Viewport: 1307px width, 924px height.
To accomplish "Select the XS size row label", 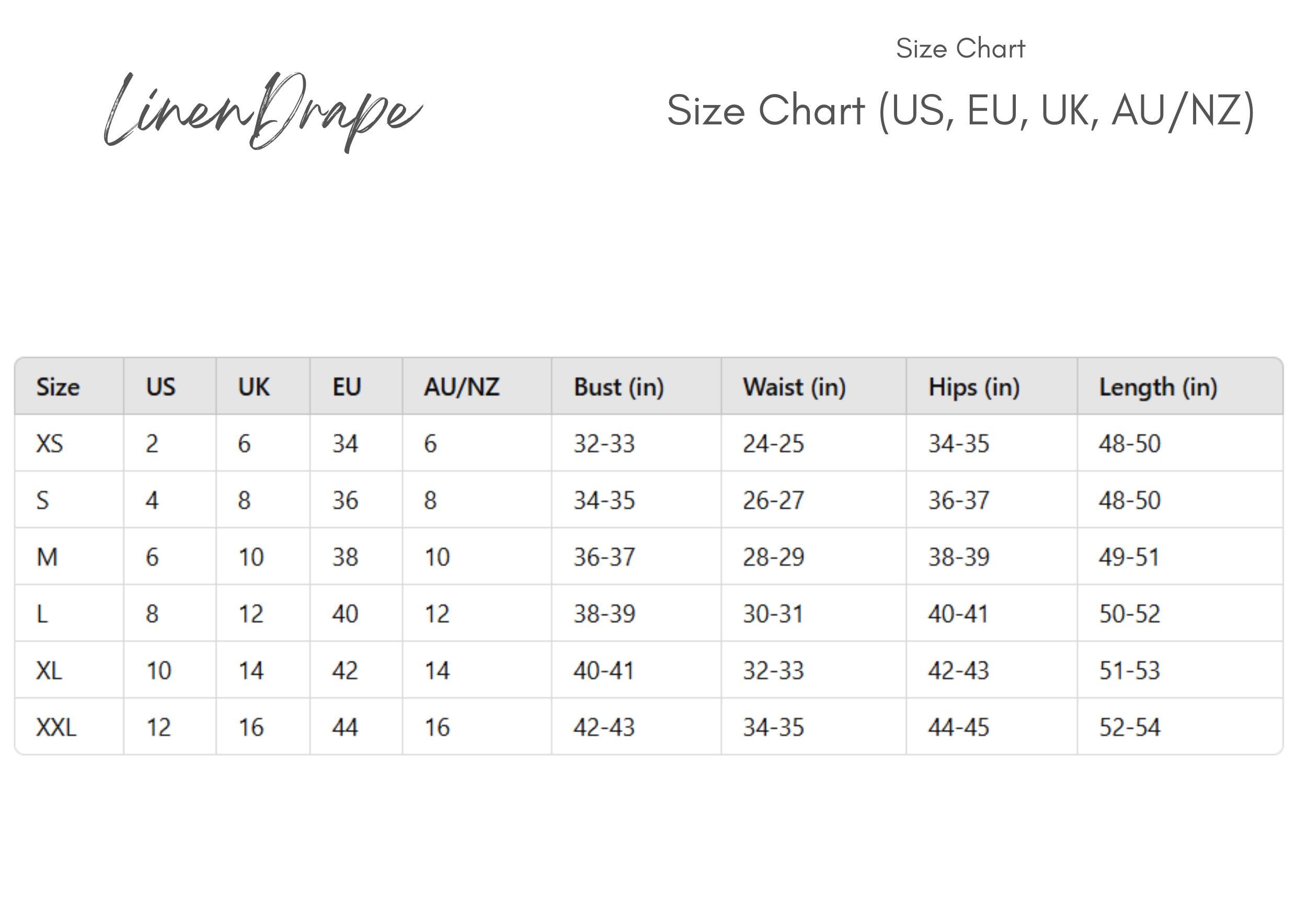I will (x=50, y=444).
